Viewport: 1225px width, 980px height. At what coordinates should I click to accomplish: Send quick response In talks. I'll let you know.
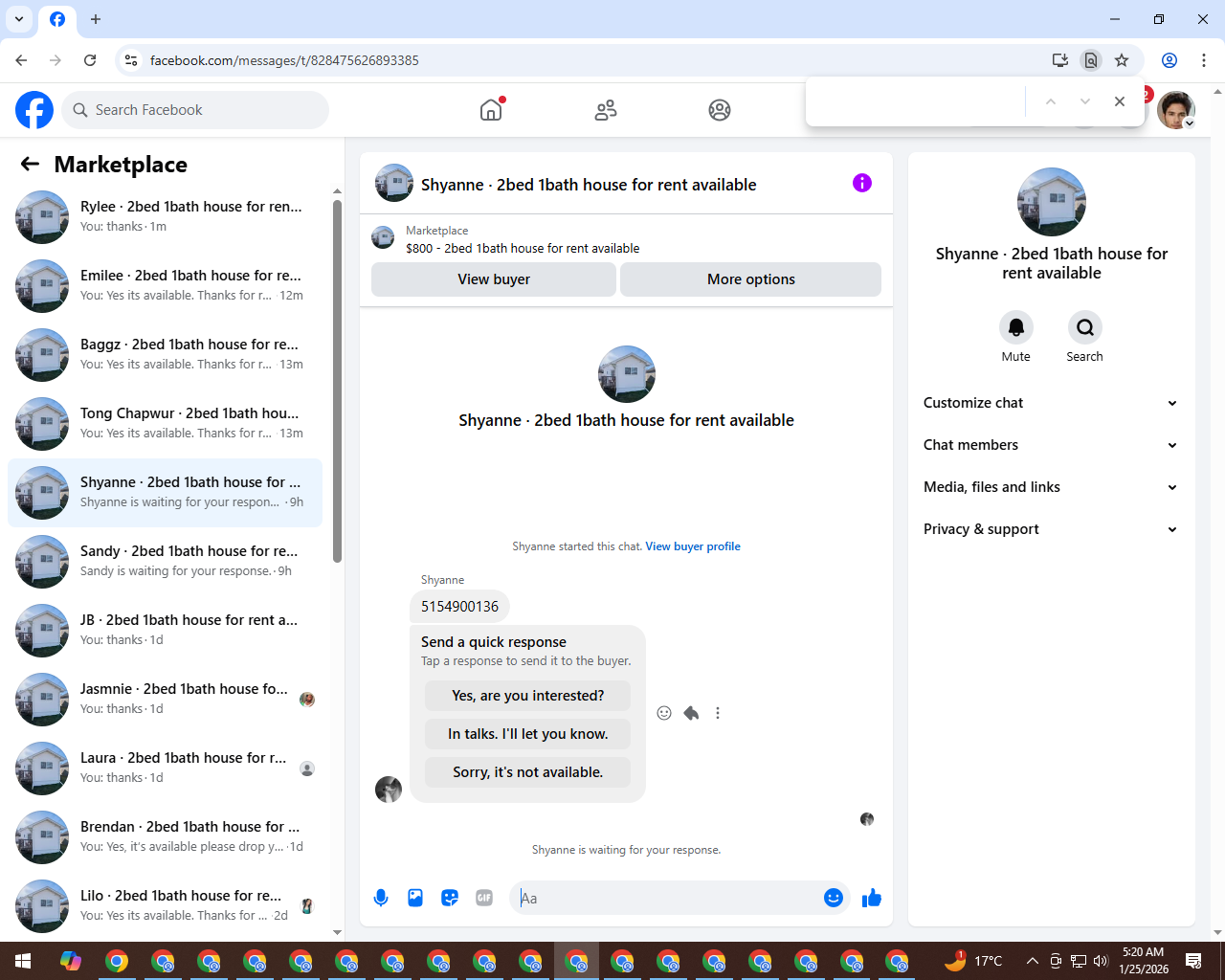click(528, 734)
